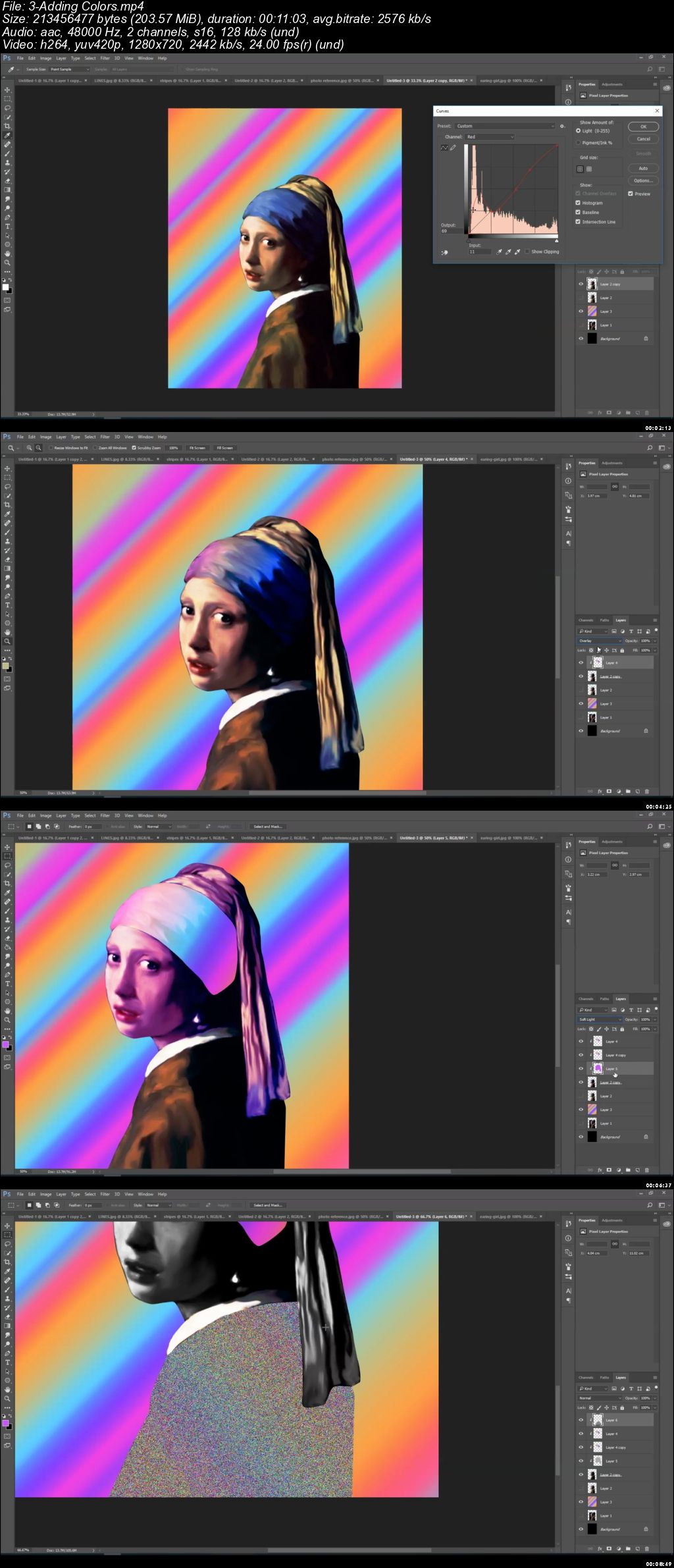Viewport: 674px width, 1568px height.
Task: Select the edit-points curve tool in Curves
Action: pyautogui.click(x=444, y=148)
